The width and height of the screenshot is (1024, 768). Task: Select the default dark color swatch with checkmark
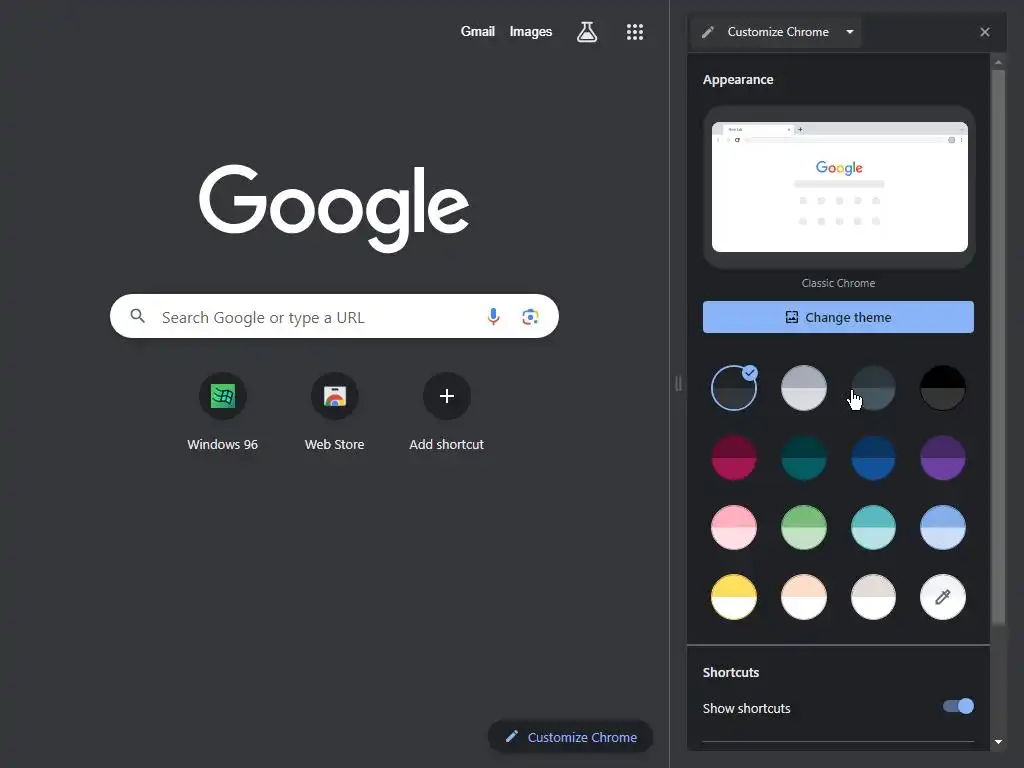(x=734, y=388)
